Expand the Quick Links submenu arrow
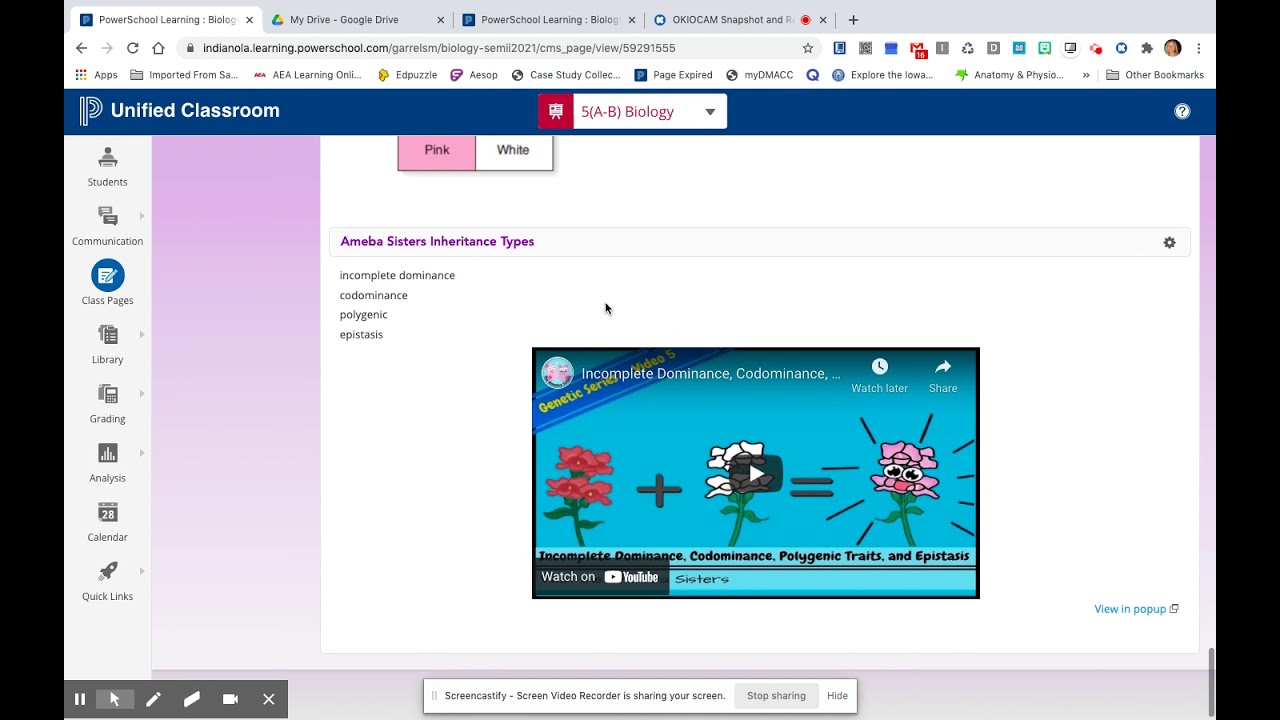Image resolution: width=1280 pixels, height=720 pixels. coord(142,571)
